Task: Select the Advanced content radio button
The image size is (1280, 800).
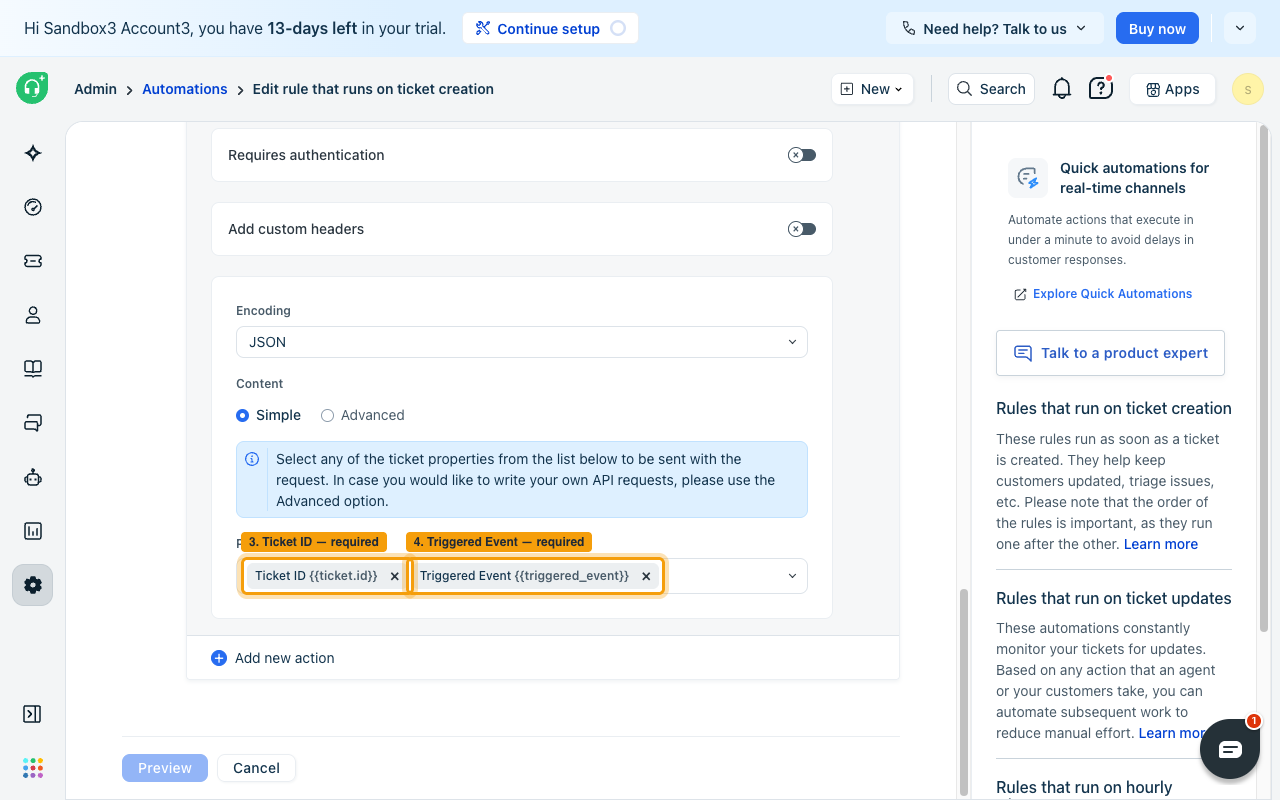Action: 327,415
